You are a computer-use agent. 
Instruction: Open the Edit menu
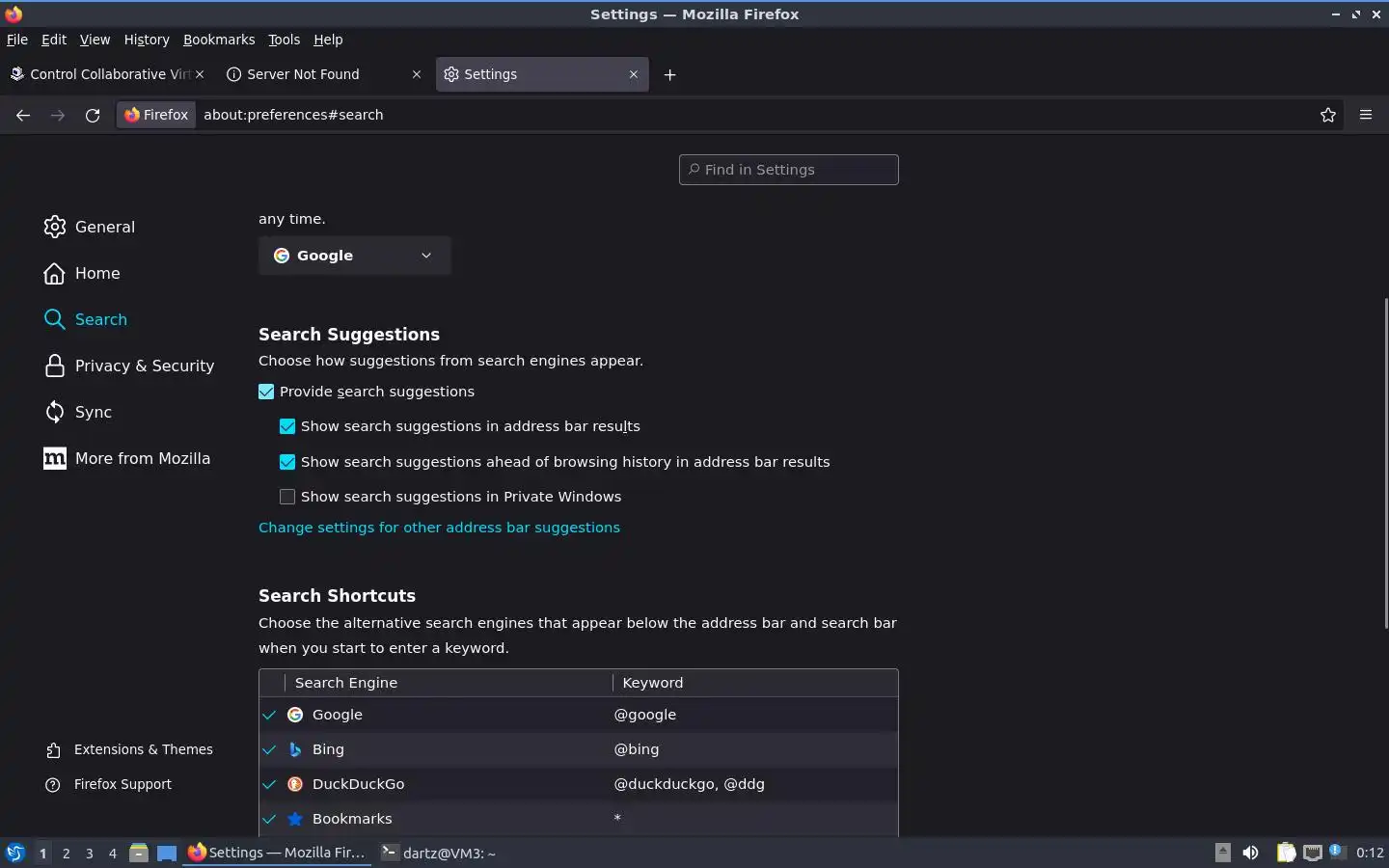[x=54, y=40]
